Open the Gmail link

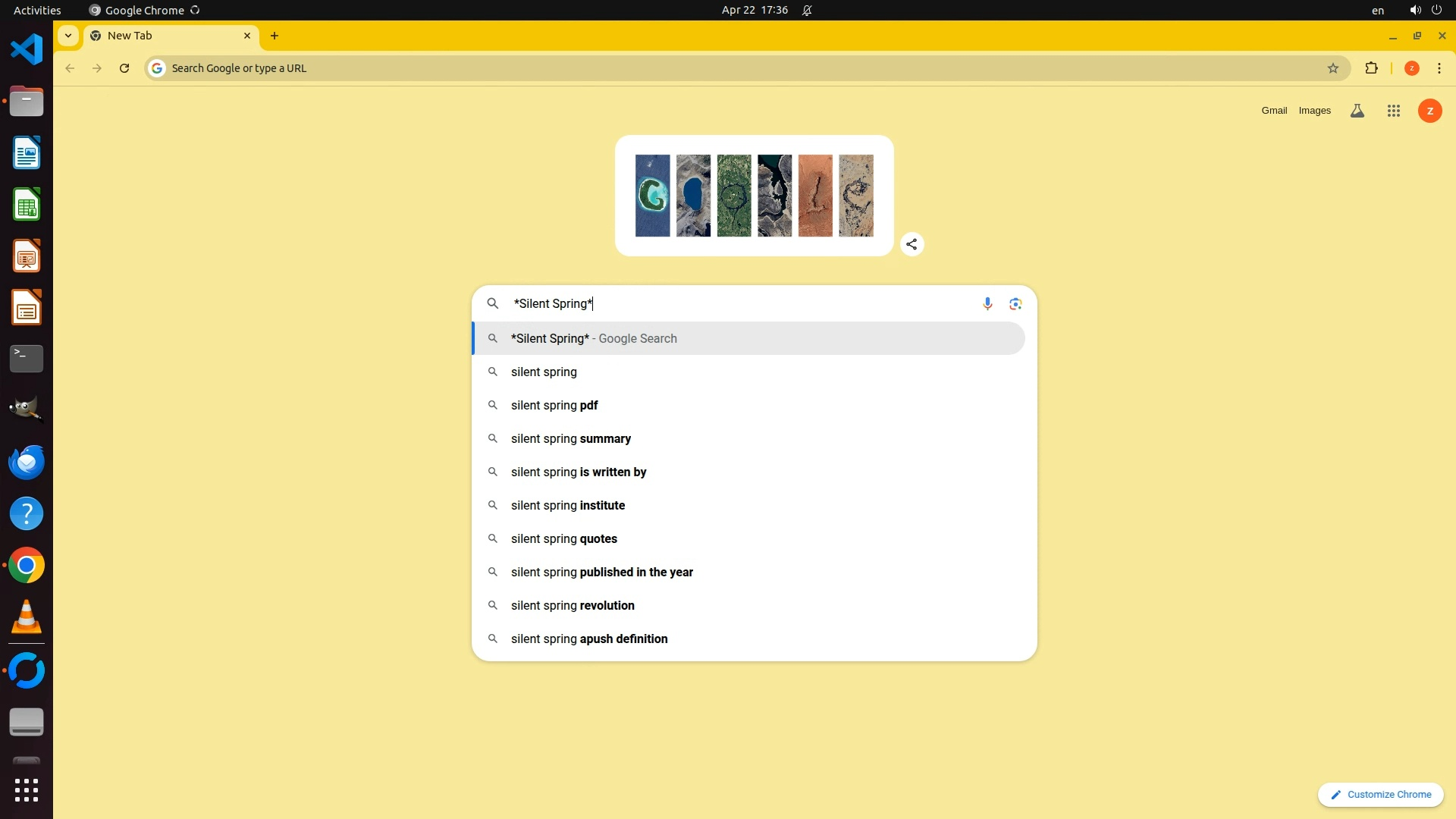click(1274, 111)
